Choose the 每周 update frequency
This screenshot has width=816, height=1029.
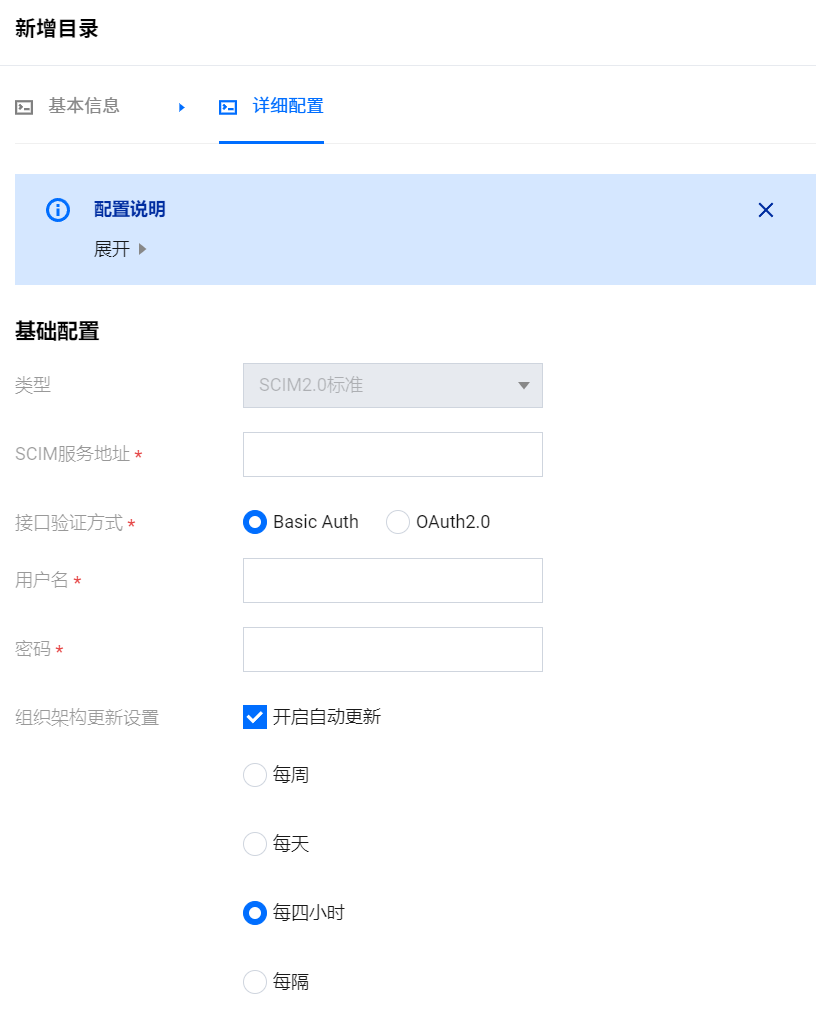point(255,775)
